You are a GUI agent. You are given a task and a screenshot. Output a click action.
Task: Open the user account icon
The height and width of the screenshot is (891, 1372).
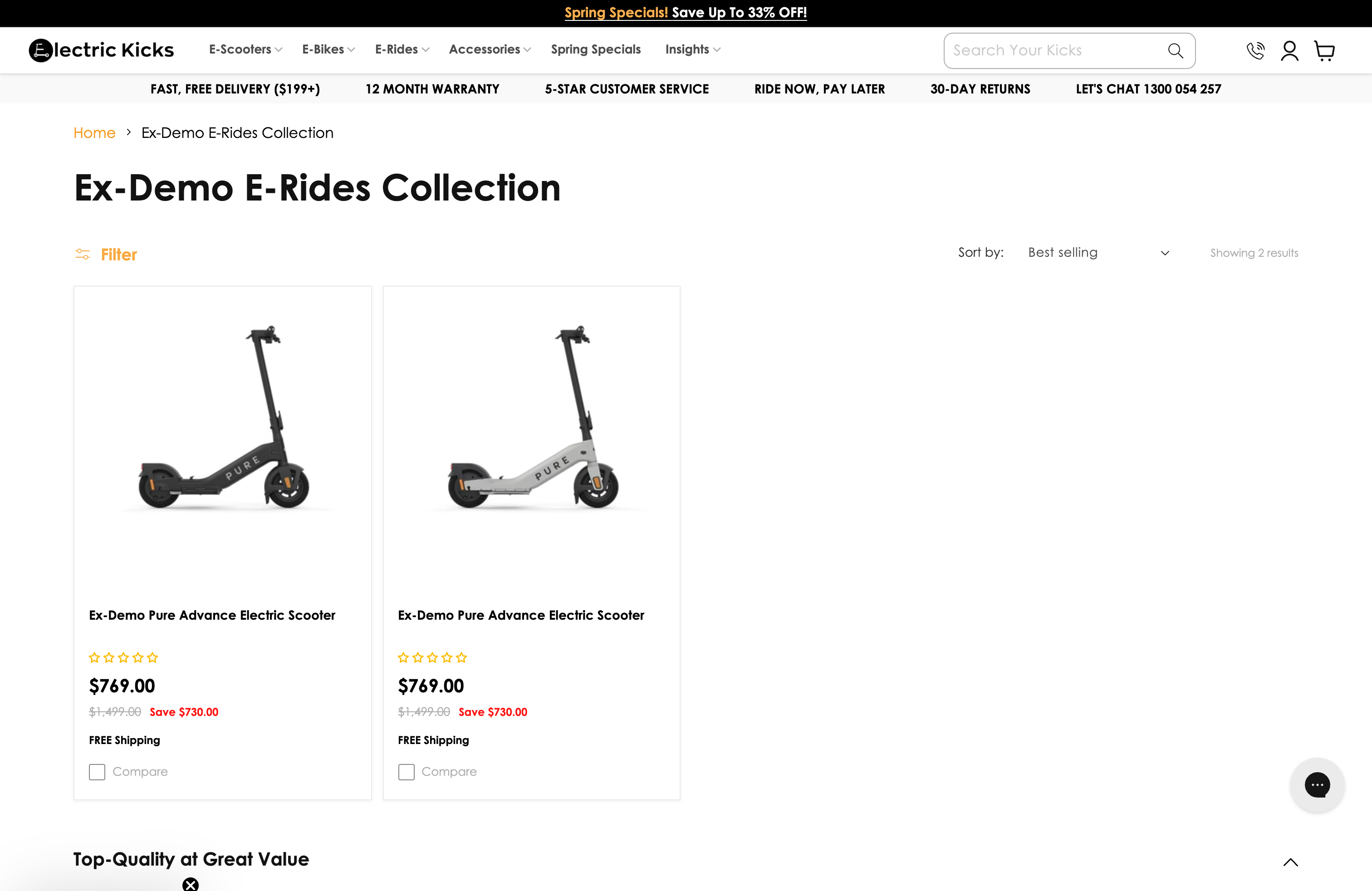(1289, 51)
